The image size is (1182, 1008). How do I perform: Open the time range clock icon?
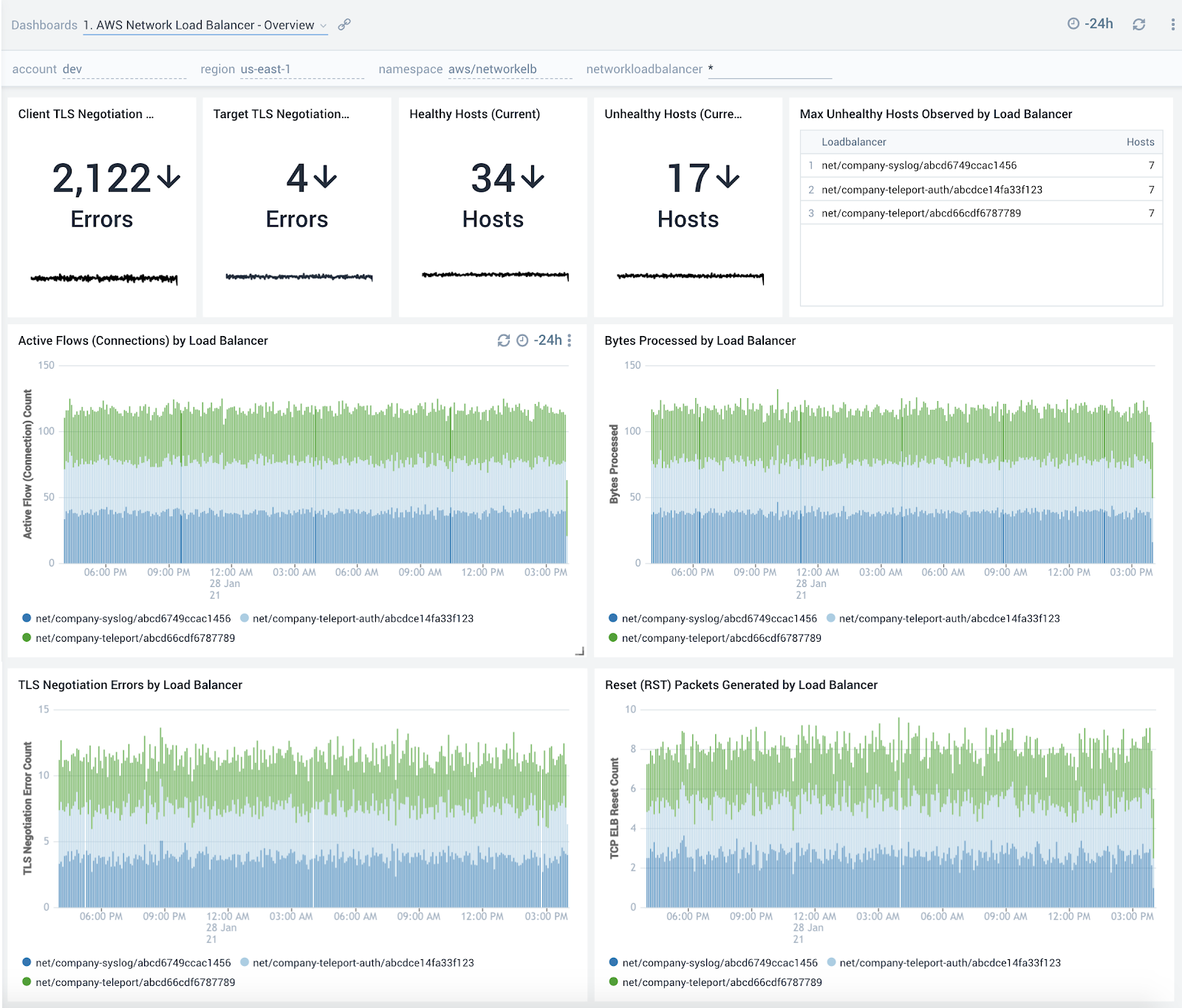[x=1075, y=24]
